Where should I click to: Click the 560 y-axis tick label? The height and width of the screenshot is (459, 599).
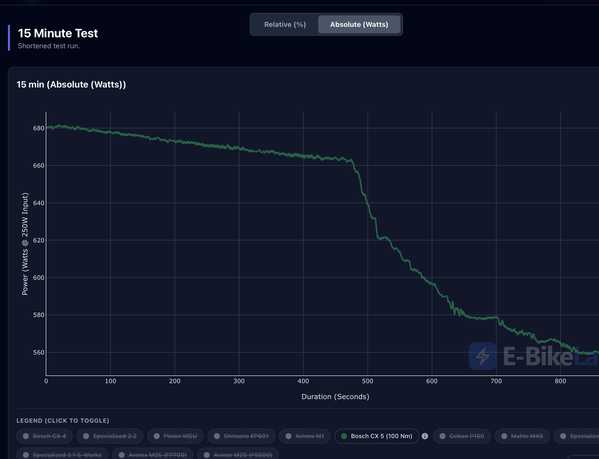pos(38,352)
